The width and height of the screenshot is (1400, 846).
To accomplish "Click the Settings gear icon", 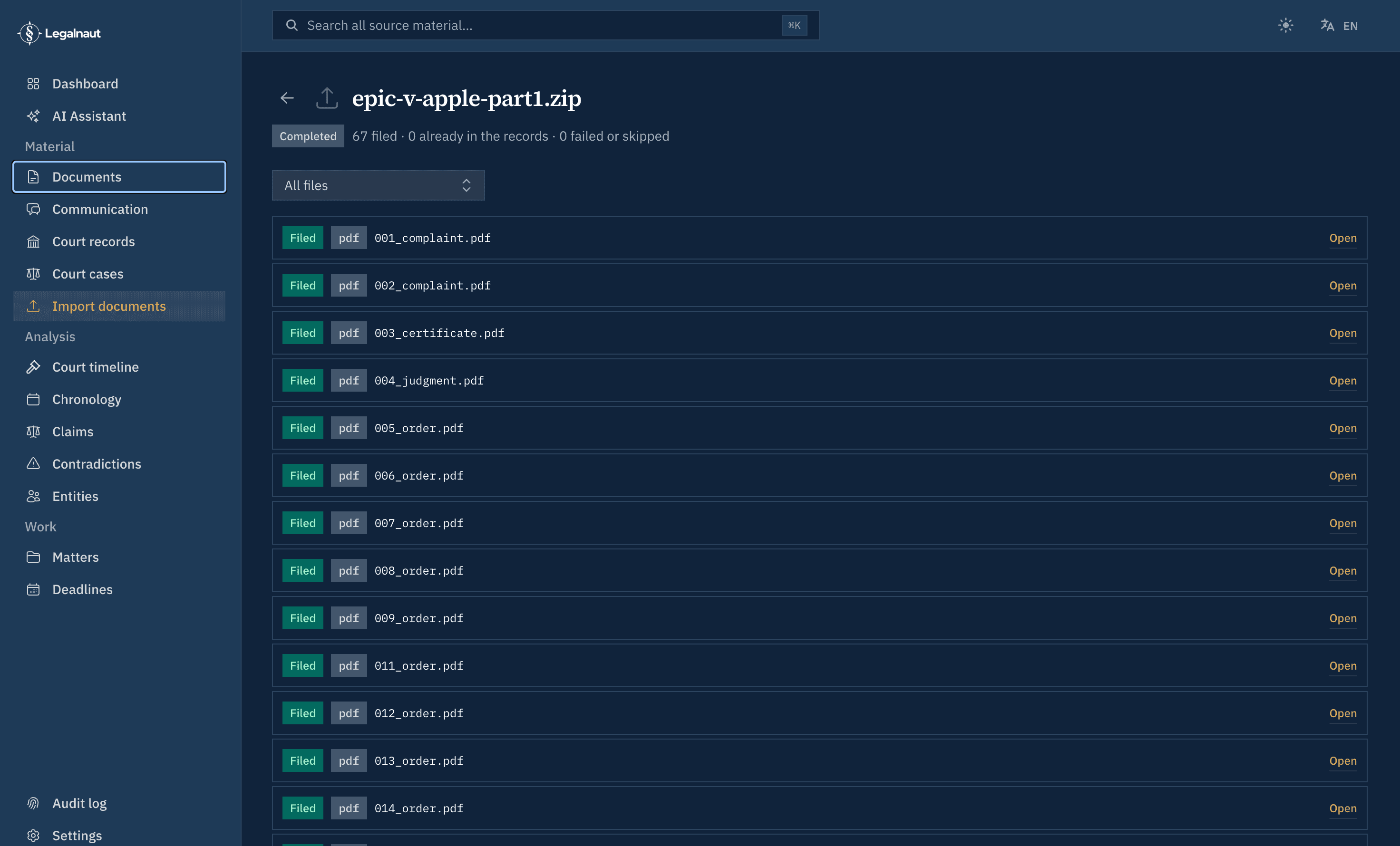I will (33, 836).
